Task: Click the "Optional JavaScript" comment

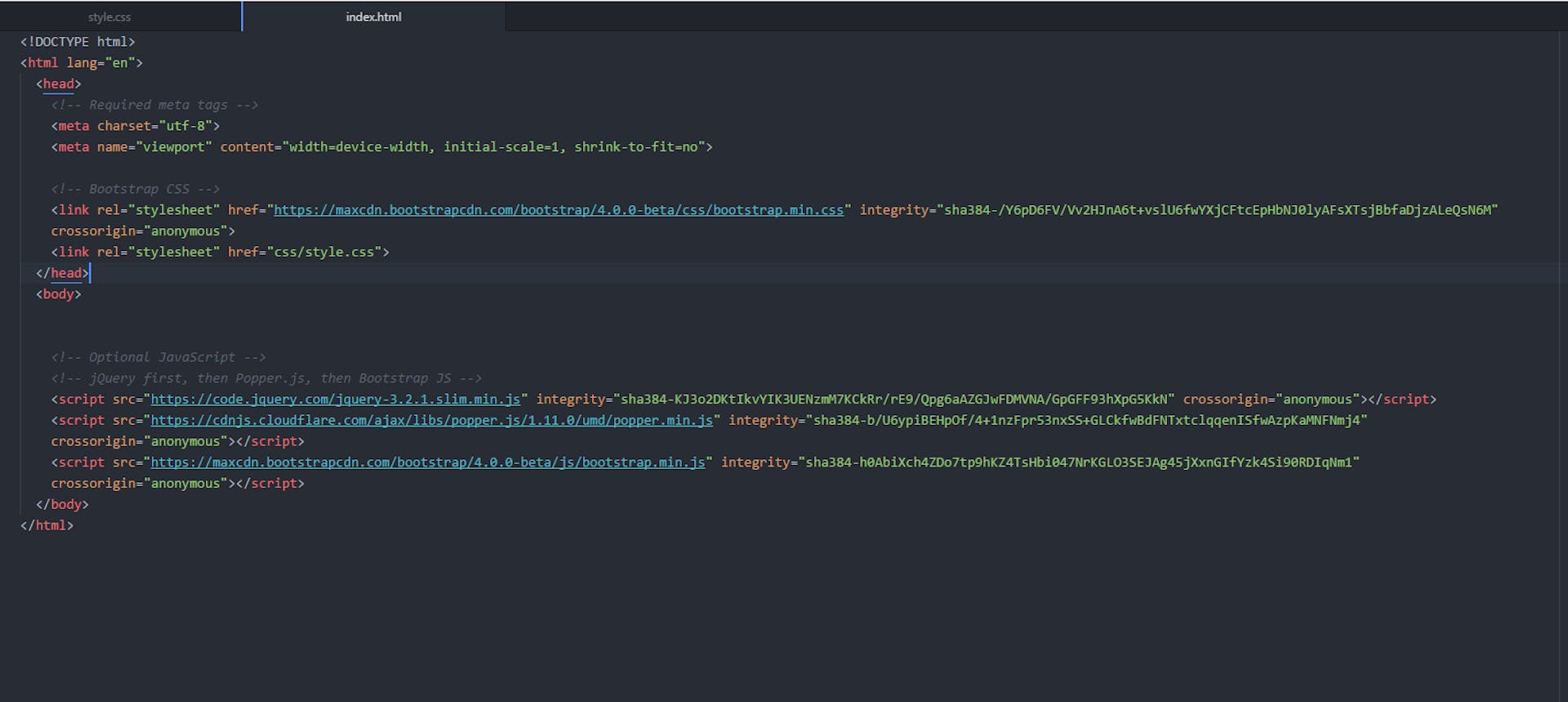Action: coord(158,358)
